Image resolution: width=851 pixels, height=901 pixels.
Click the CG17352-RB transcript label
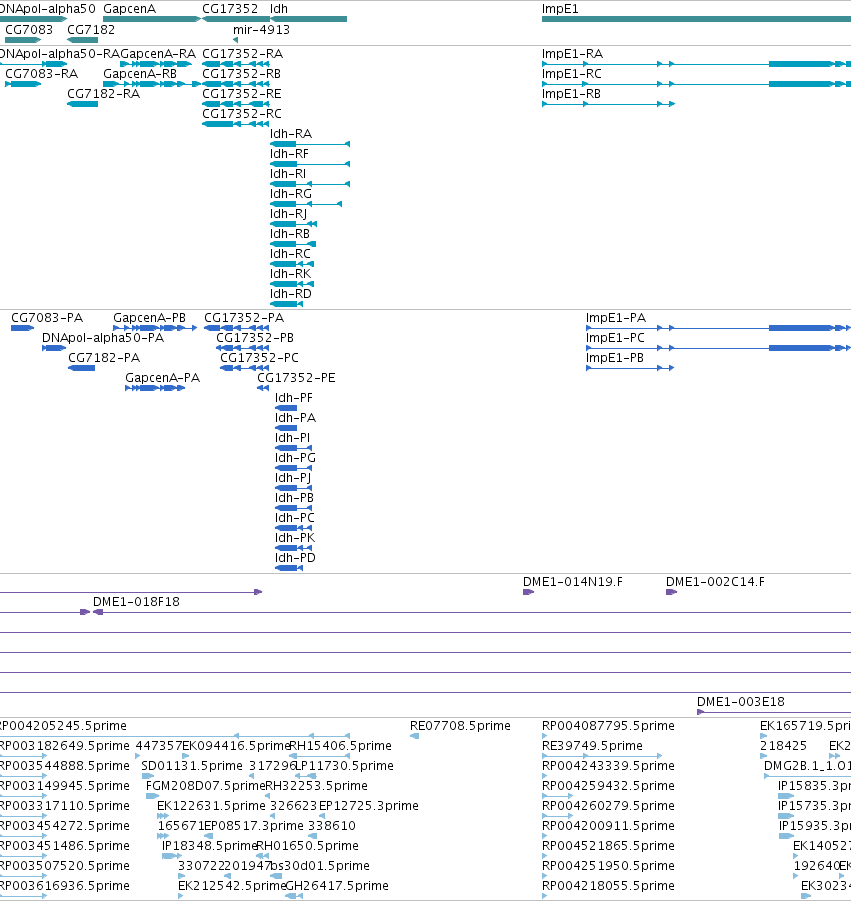click(241, 74)
